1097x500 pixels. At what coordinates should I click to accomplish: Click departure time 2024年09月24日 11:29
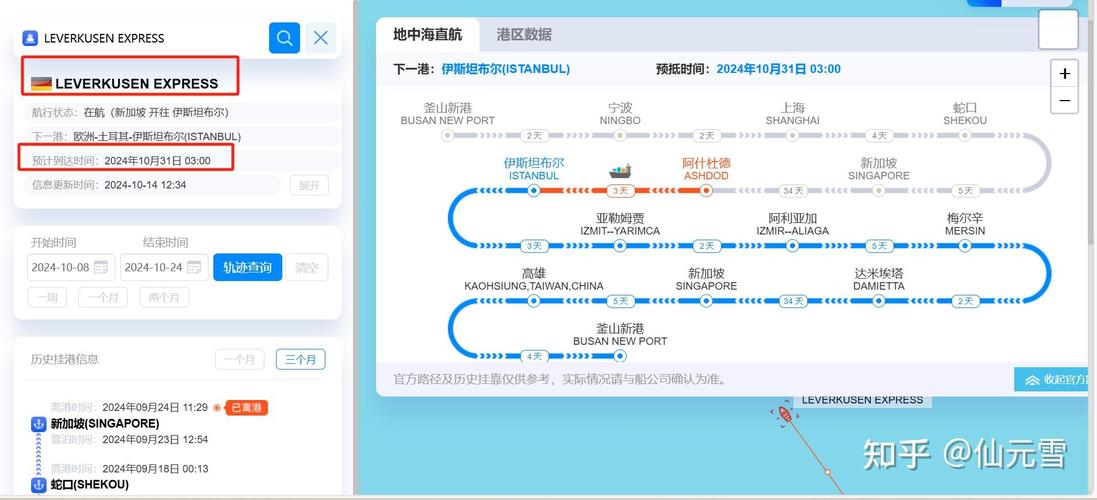(155, 407)
